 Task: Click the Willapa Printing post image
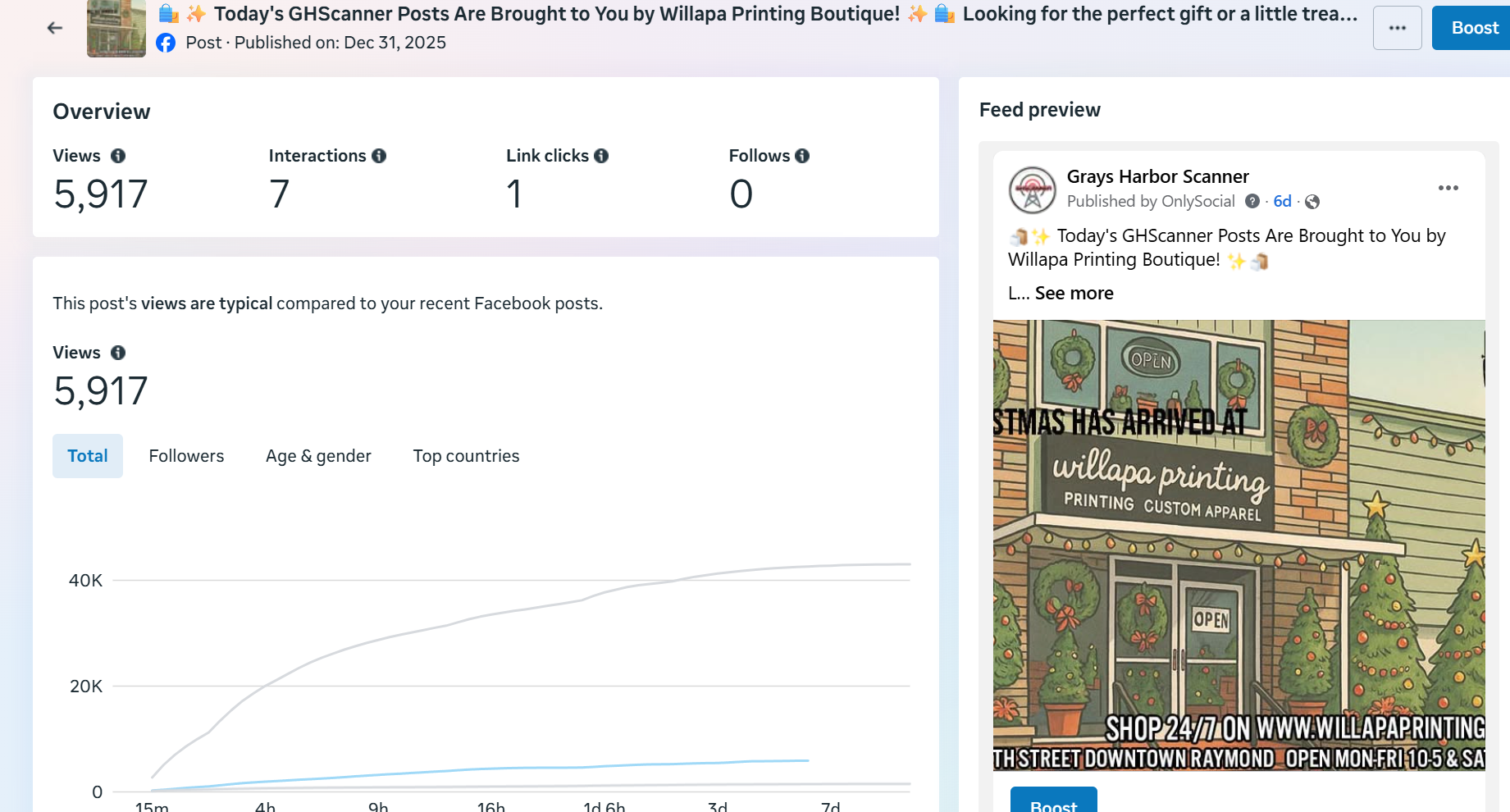1239,545
